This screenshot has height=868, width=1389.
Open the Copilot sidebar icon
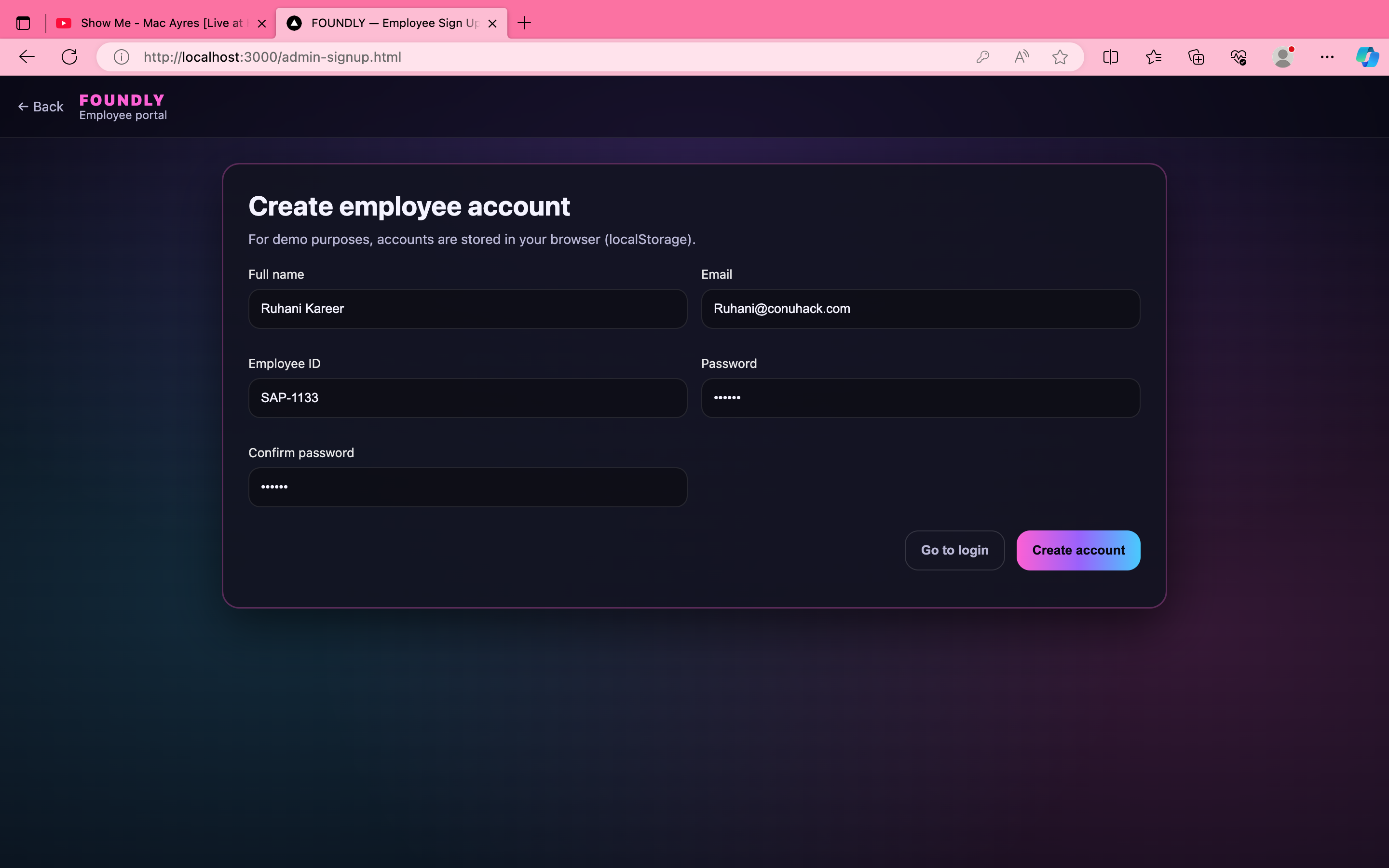click(x=1367, y=57)
